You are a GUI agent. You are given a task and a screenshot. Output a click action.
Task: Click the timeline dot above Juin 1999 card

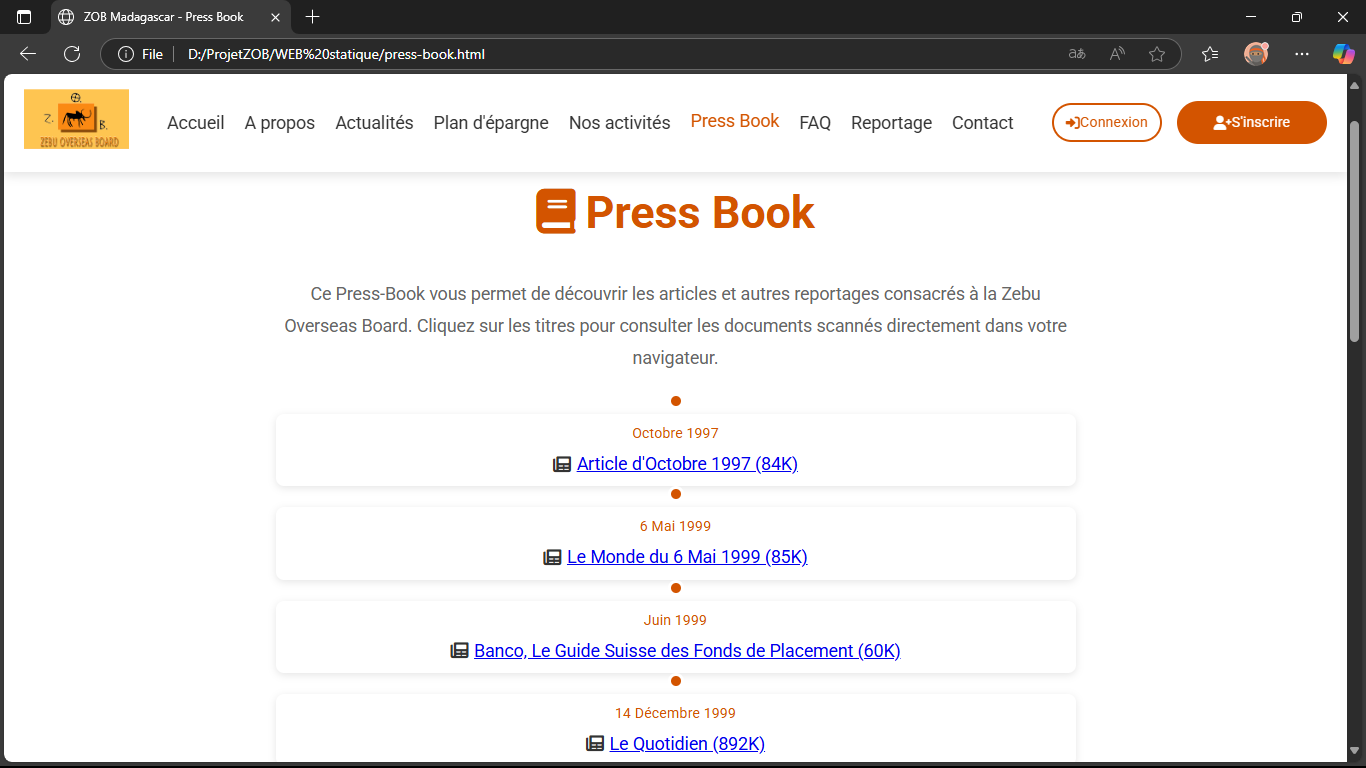[676, 588]
